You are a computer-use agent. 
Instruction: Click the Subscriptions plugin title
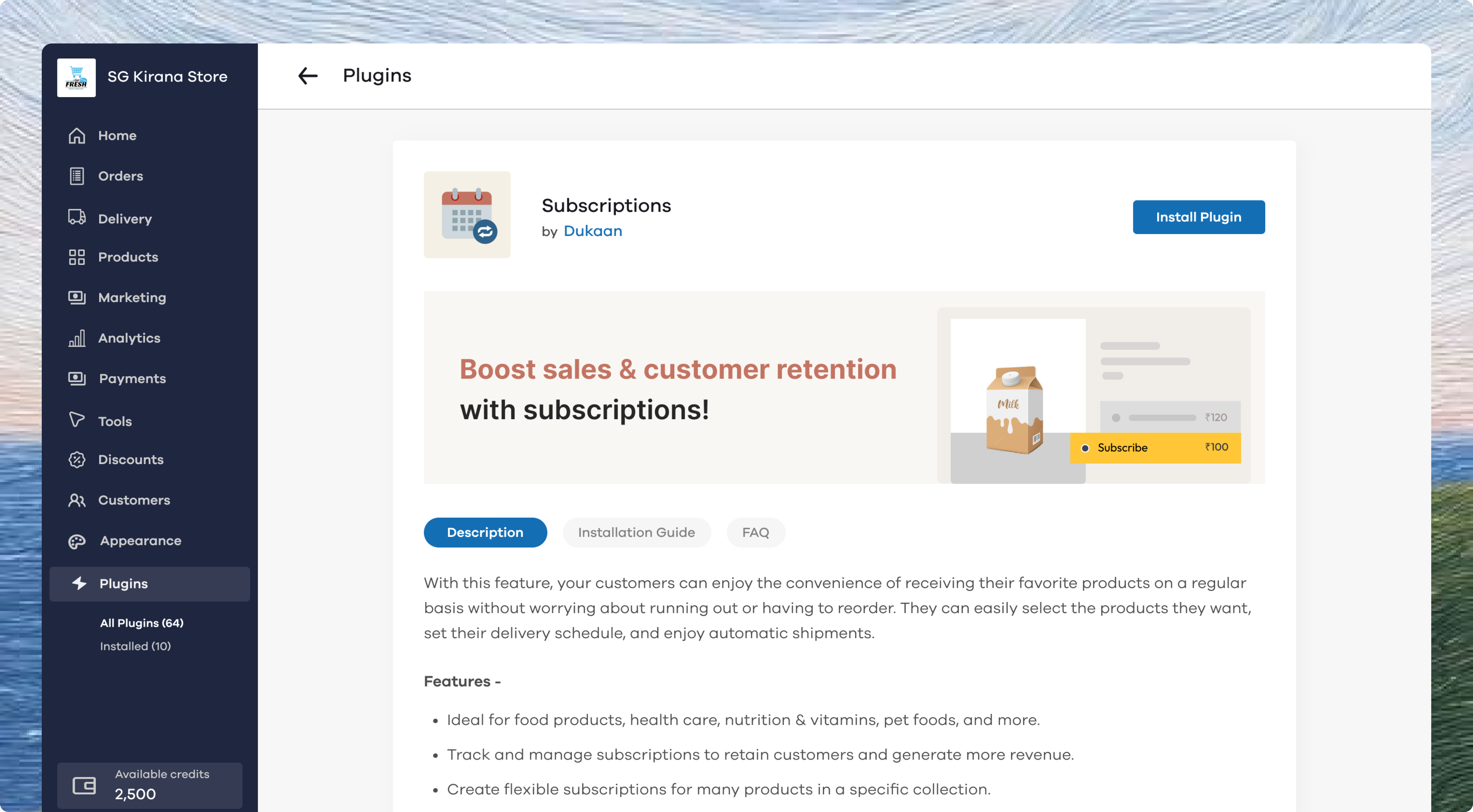coord(606,206)
